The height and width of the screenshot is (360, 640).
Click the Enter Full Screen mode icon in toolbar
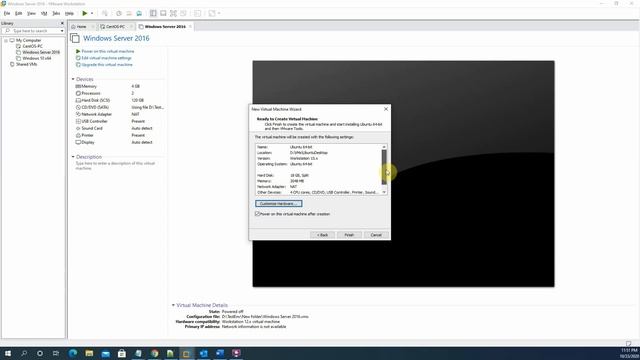pyautogui.click(x=173, y=13)
